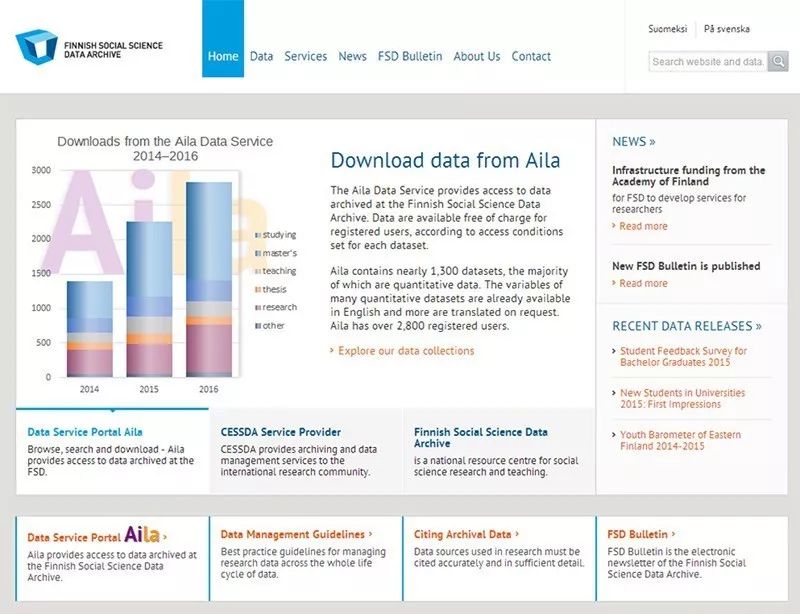Open Data Management Guidelines card link

296,534
